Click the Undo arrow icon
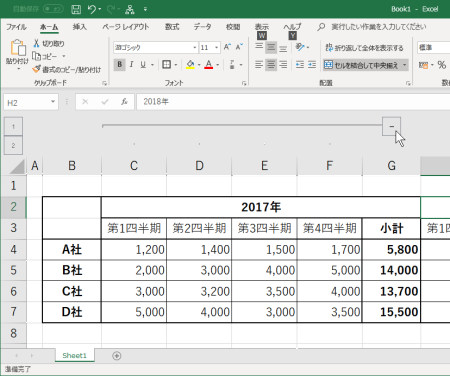 [x=92, y=9]
